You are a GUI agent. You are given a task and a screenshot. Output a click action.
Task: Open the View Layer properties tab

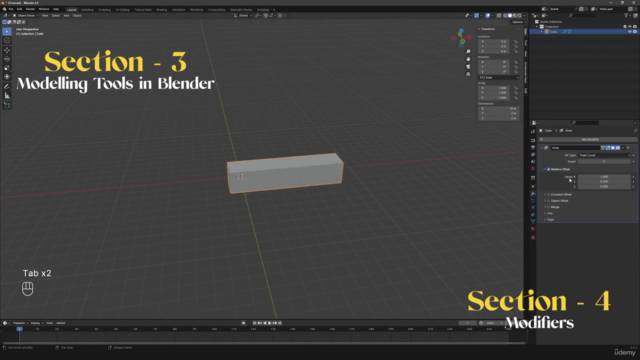point(533,155)
